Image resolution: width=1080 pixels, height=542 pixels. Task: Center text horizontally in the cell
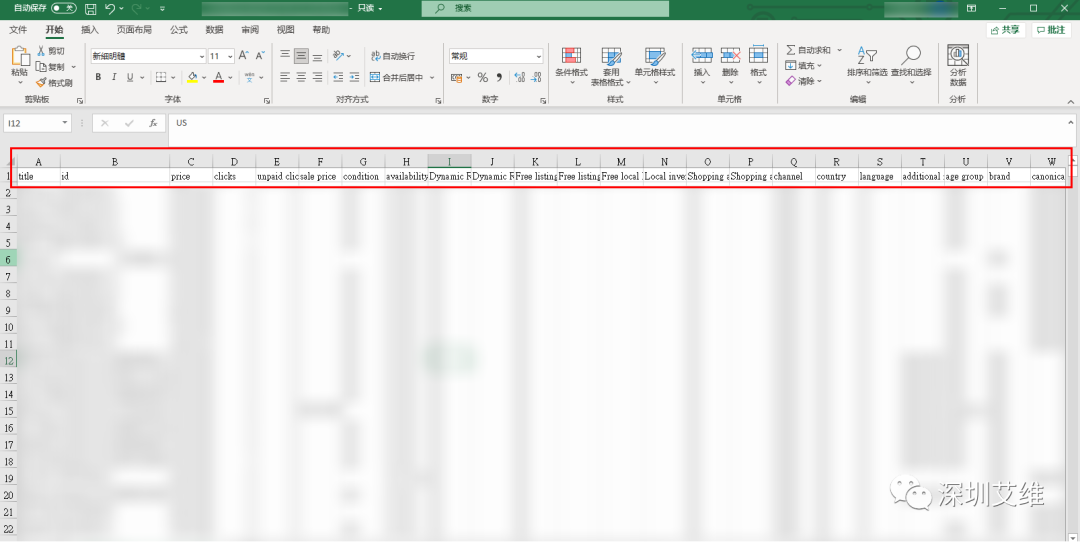pyautogui.click(x=301, y=77)
